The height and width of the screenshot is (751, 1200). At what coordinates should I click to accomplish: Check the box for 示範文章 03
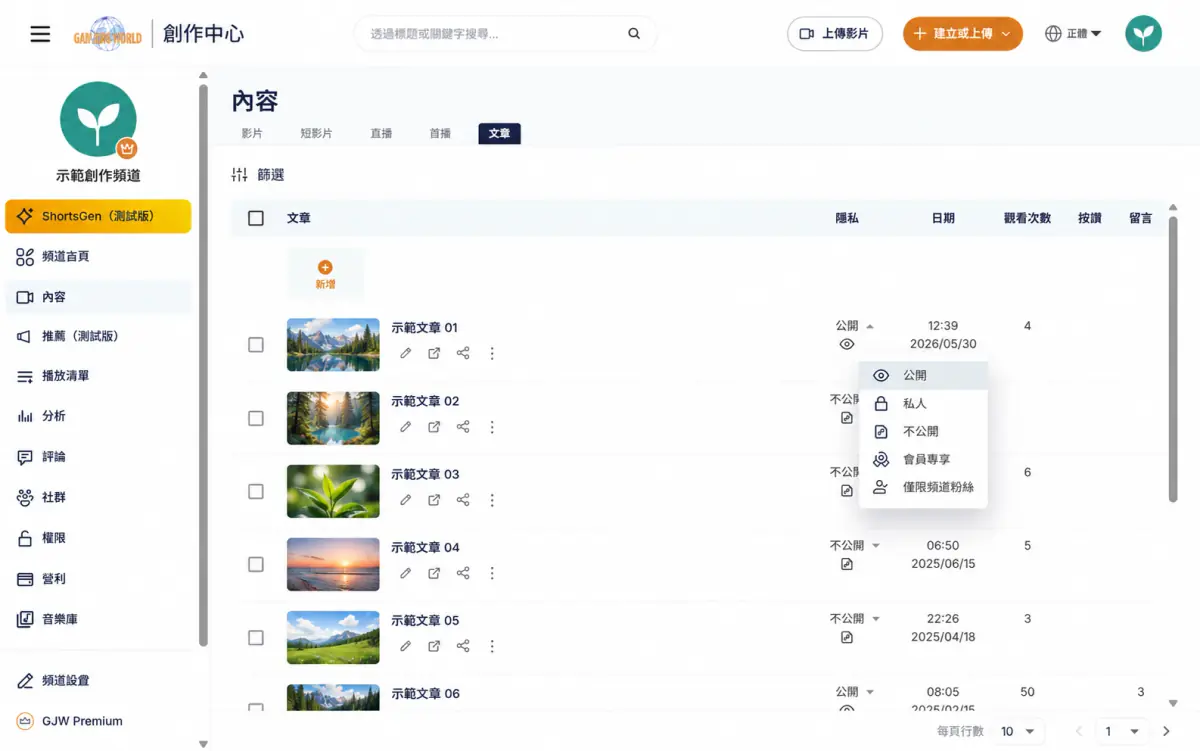[x=256, y=491]
